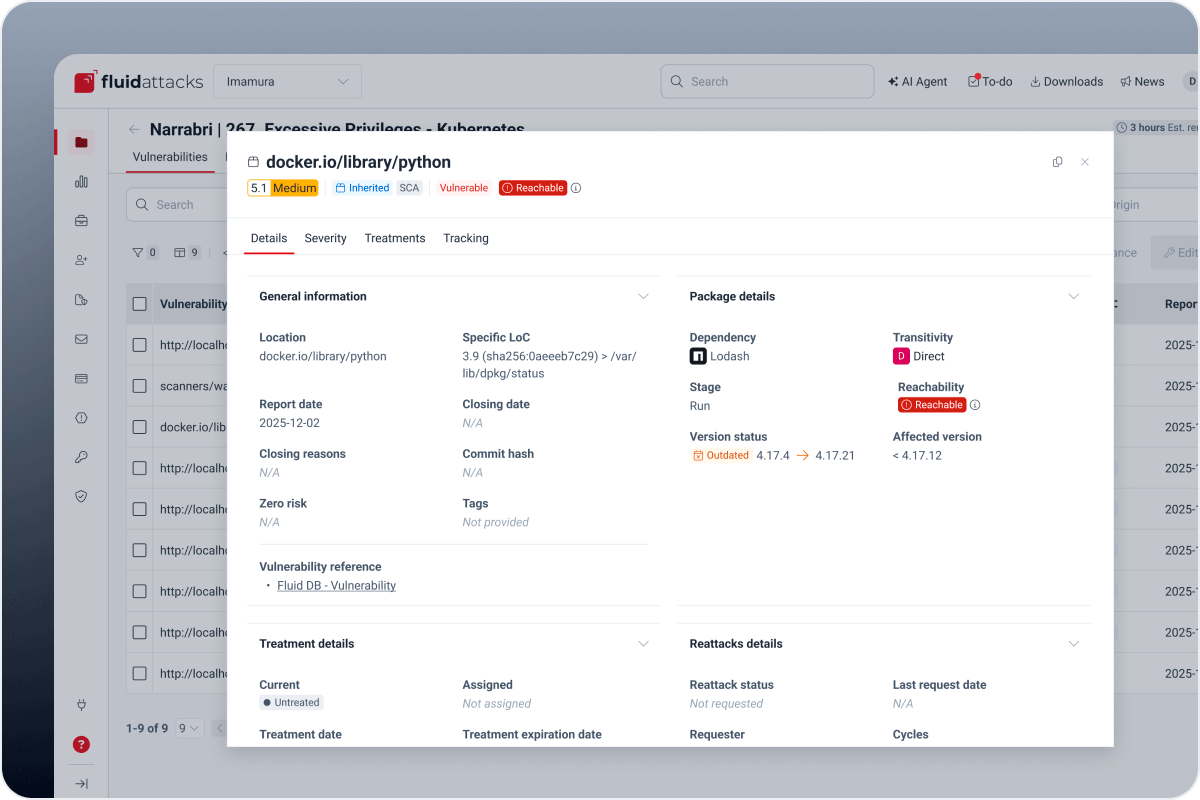Click the 3 hours Est. indicator
The height and width of the screenshot is (800, 1200).
point(1156,128)
